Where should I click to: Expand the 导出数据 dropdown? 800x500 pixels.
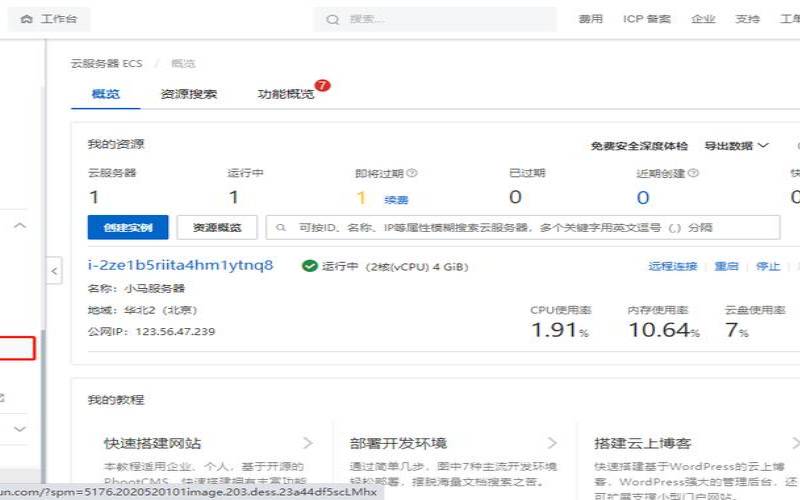(x=736, y=146)
